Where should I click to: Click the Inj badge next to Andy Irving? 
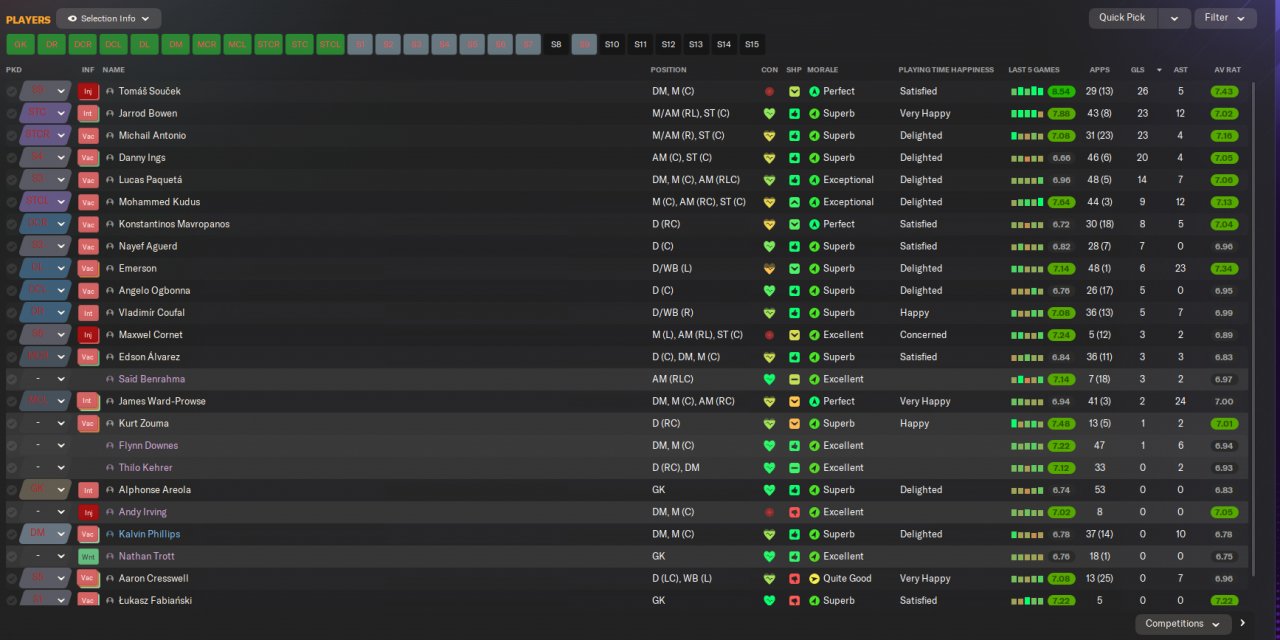tap(88, 512)
